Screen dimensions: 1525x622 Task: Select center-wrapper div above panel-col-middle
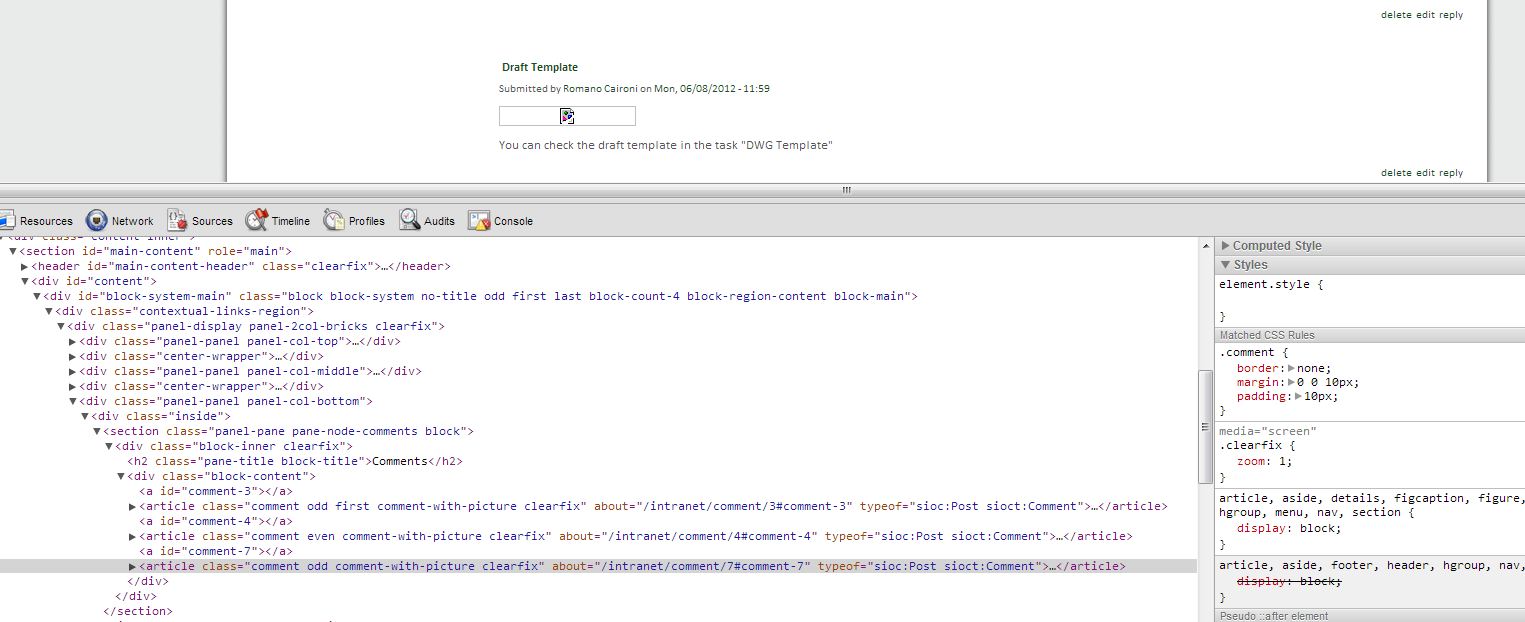(x=201, y=356)
